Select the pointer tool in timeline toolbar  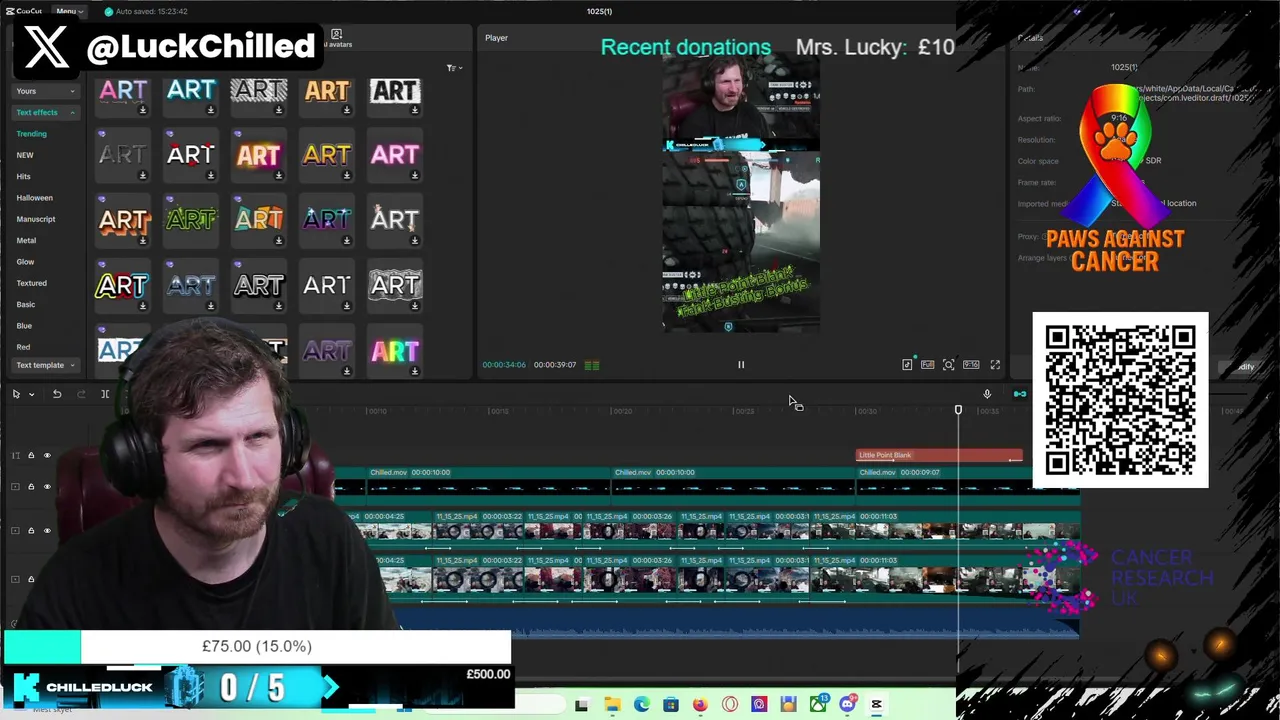click(x=16, y=394)
